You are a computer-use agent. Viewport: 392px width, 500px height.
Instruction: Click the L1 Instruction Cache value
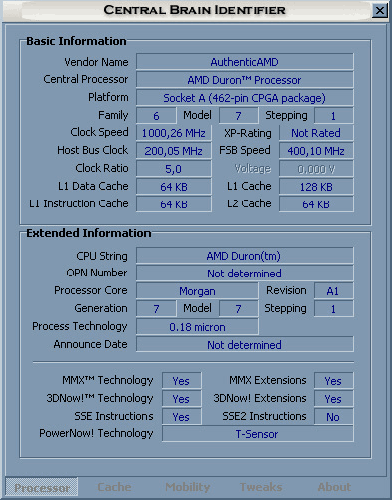pyautogui.click(x=174, y=204)
